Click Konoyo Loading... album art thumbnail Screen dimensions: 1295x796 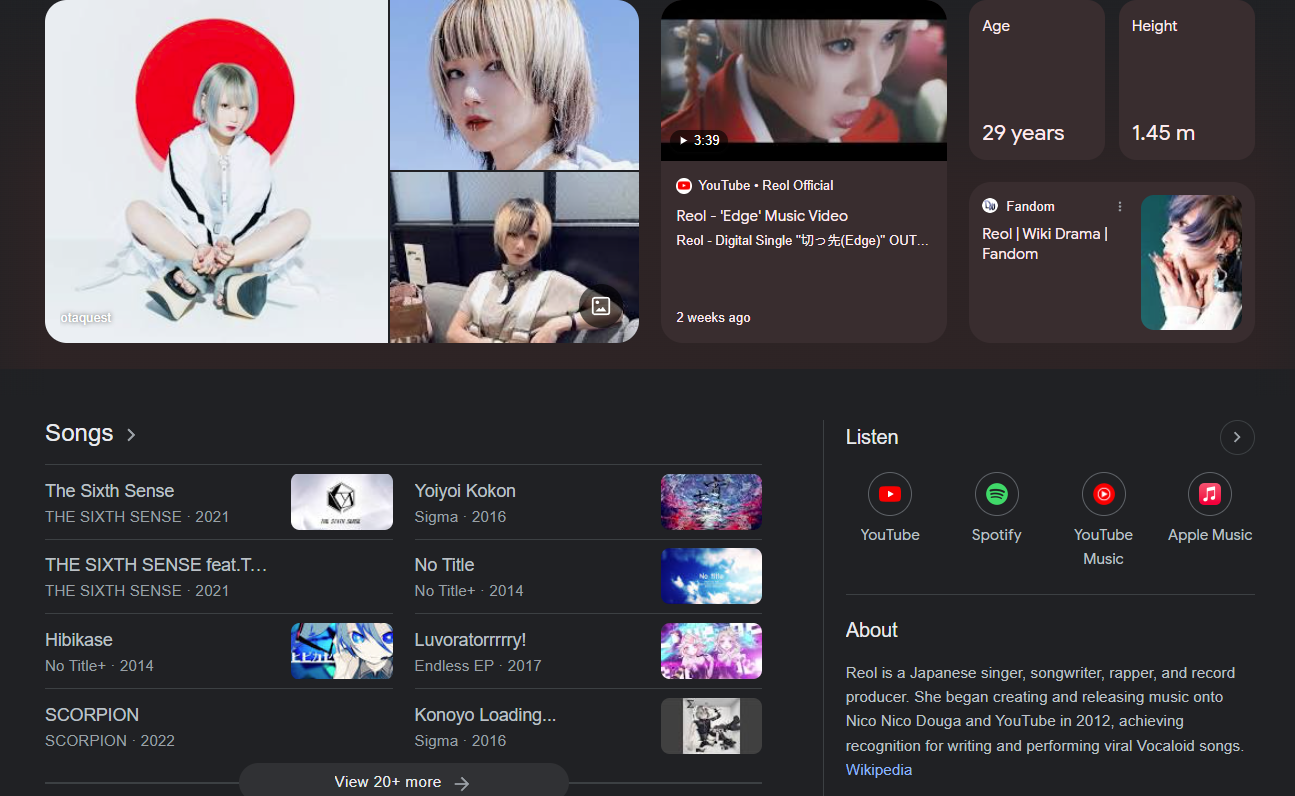click(x=711, y=726)
